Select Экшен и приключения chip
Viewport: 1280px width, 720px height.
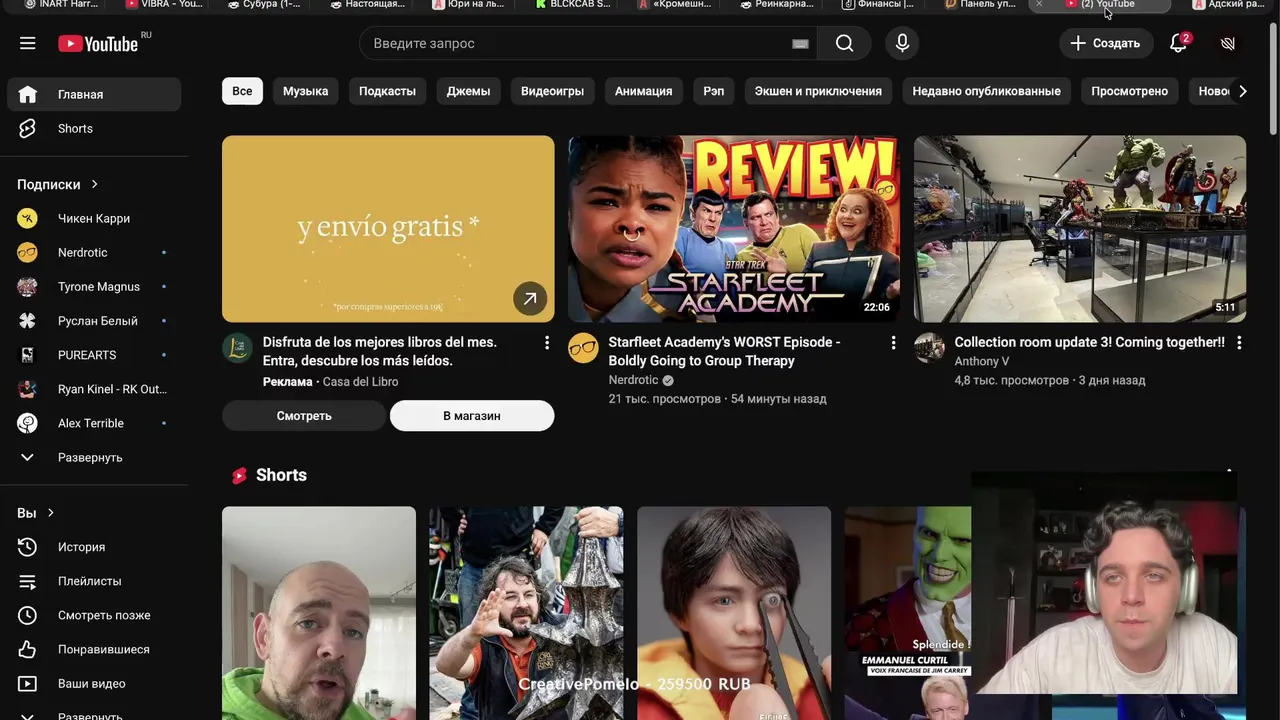point(818,91)
